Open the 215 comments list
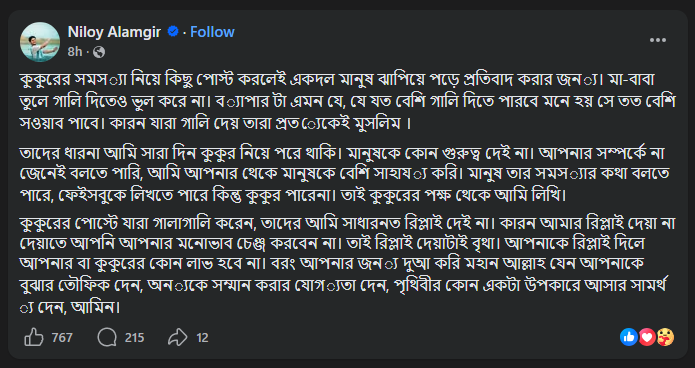Screen dimensions: 695x368 pyautogui.click(x=134, y=338)
